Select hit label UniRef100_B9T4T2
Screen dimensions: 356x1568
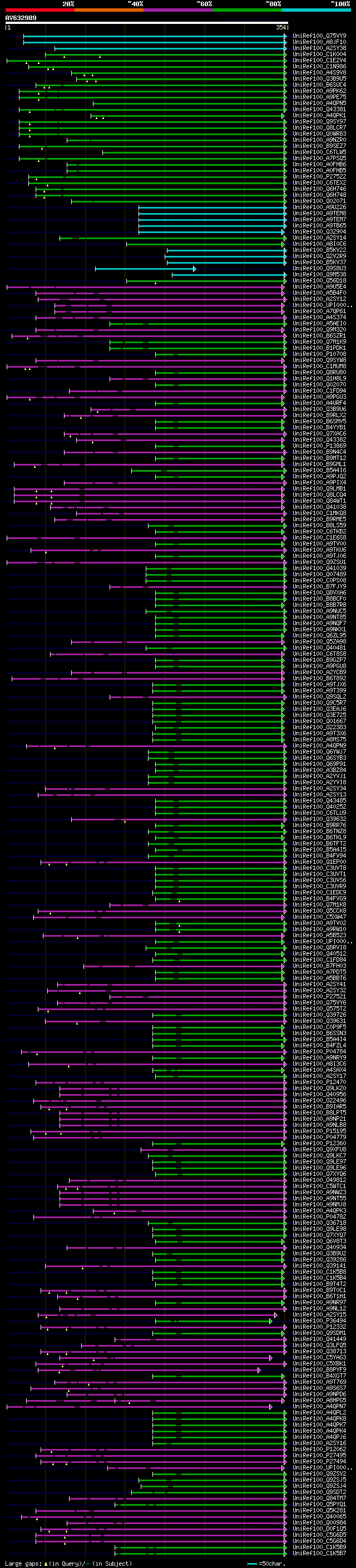tap(319, 1284)
